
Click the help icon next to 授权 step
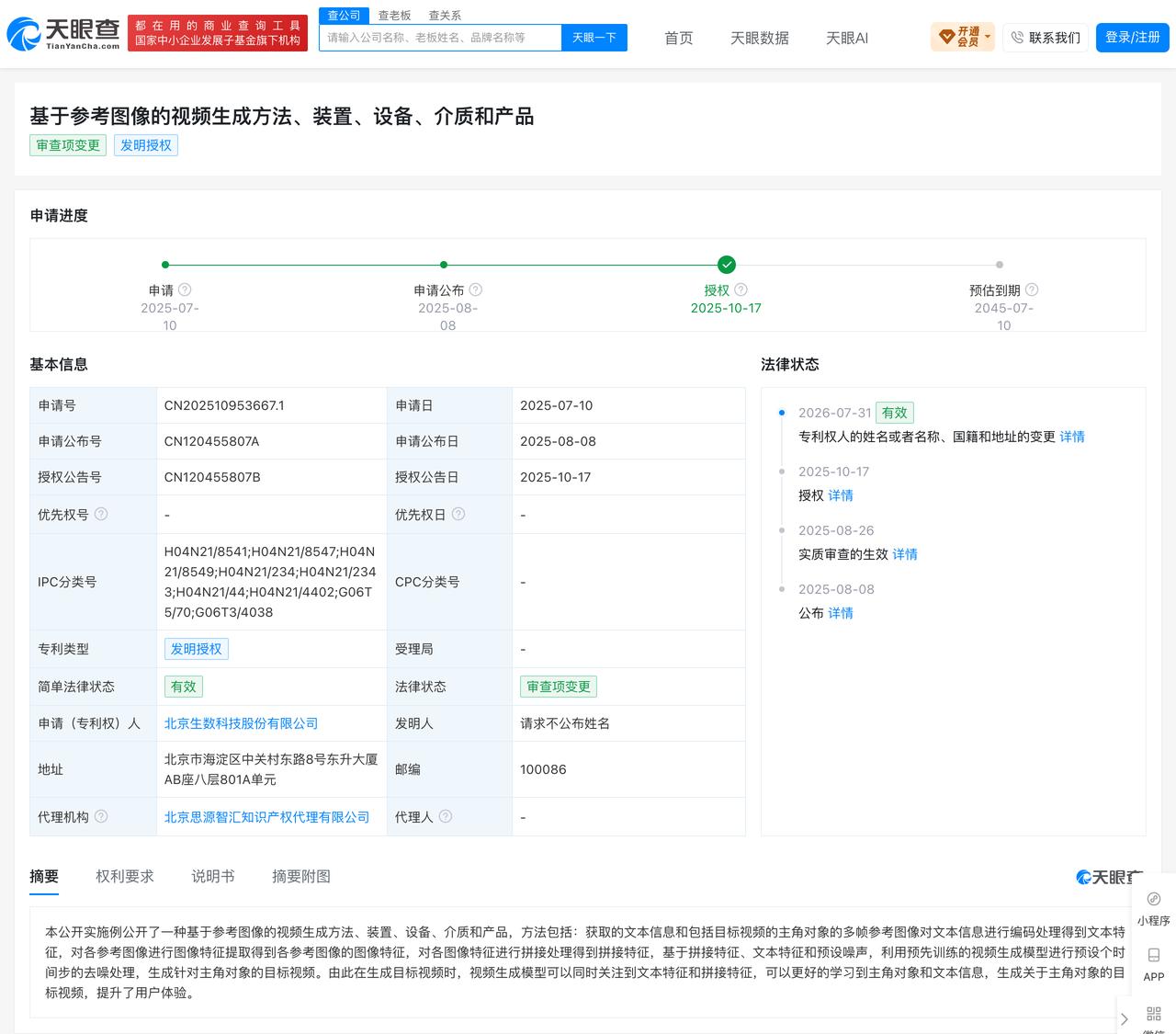pyautogui.click(x=741, y=290)
